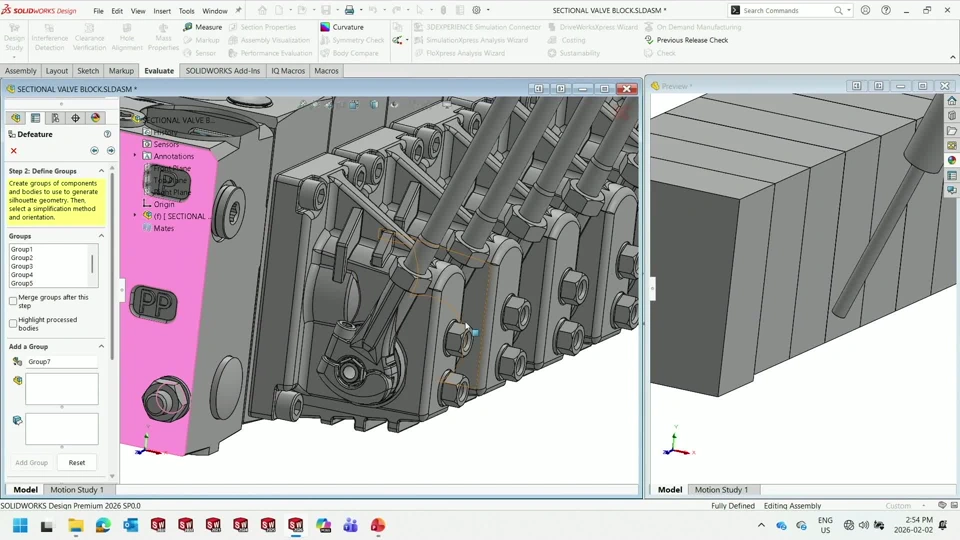Click the Measure tool icon
The image size is (960, 540).
click(188, 27)
